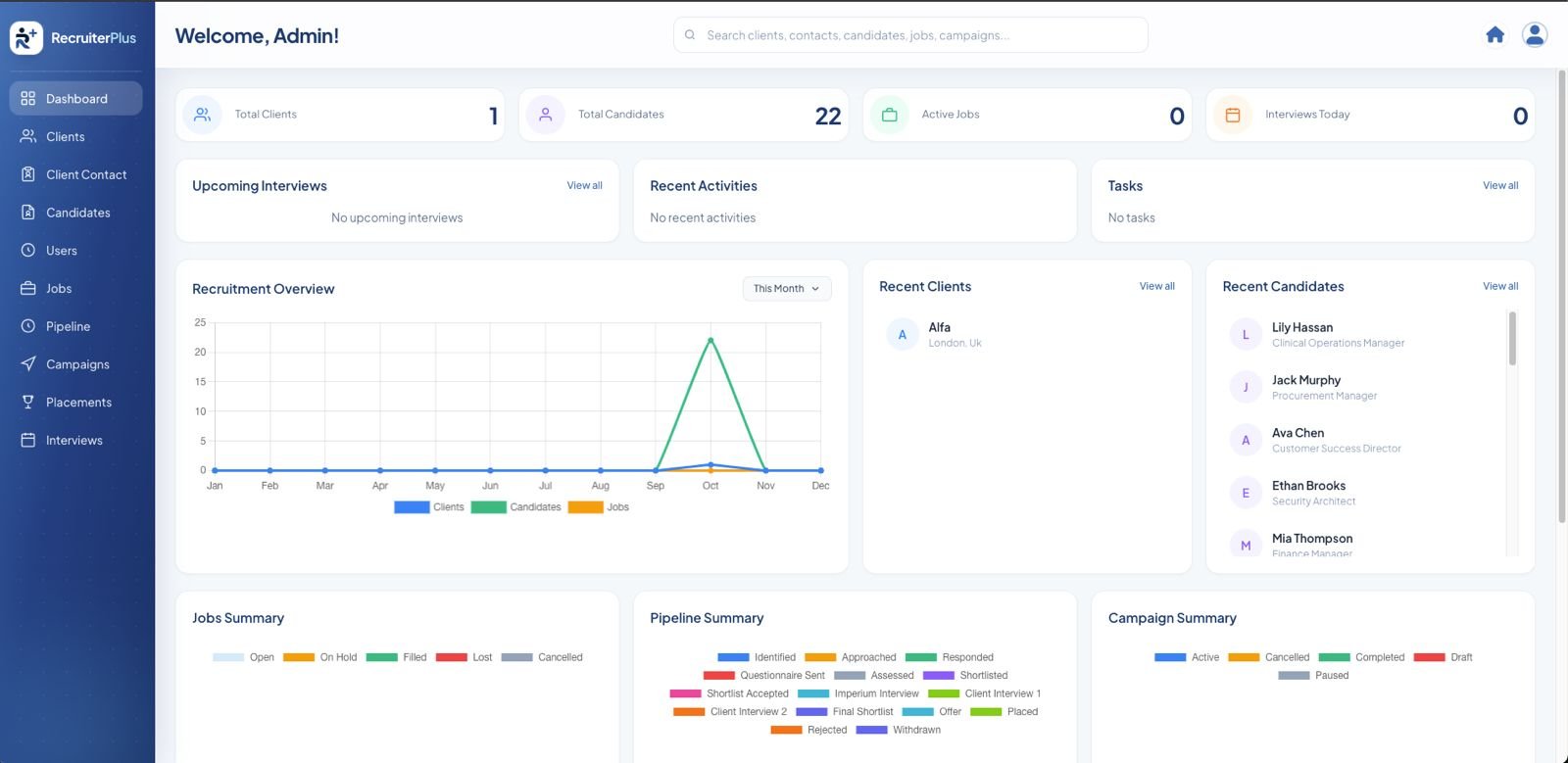This screenshot has height=763, width=1568.
Task: Click Jack Murphy's avatar initial
Action: click(1246, 388)
